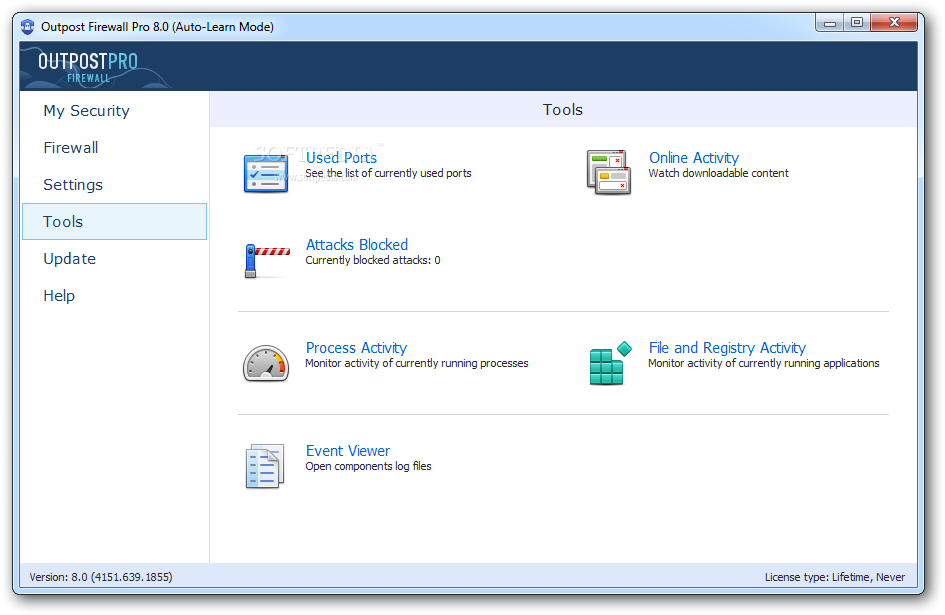Click the Process Activity gauge icon
Viewport: 945px width, 615px height.
click(266, 364)
